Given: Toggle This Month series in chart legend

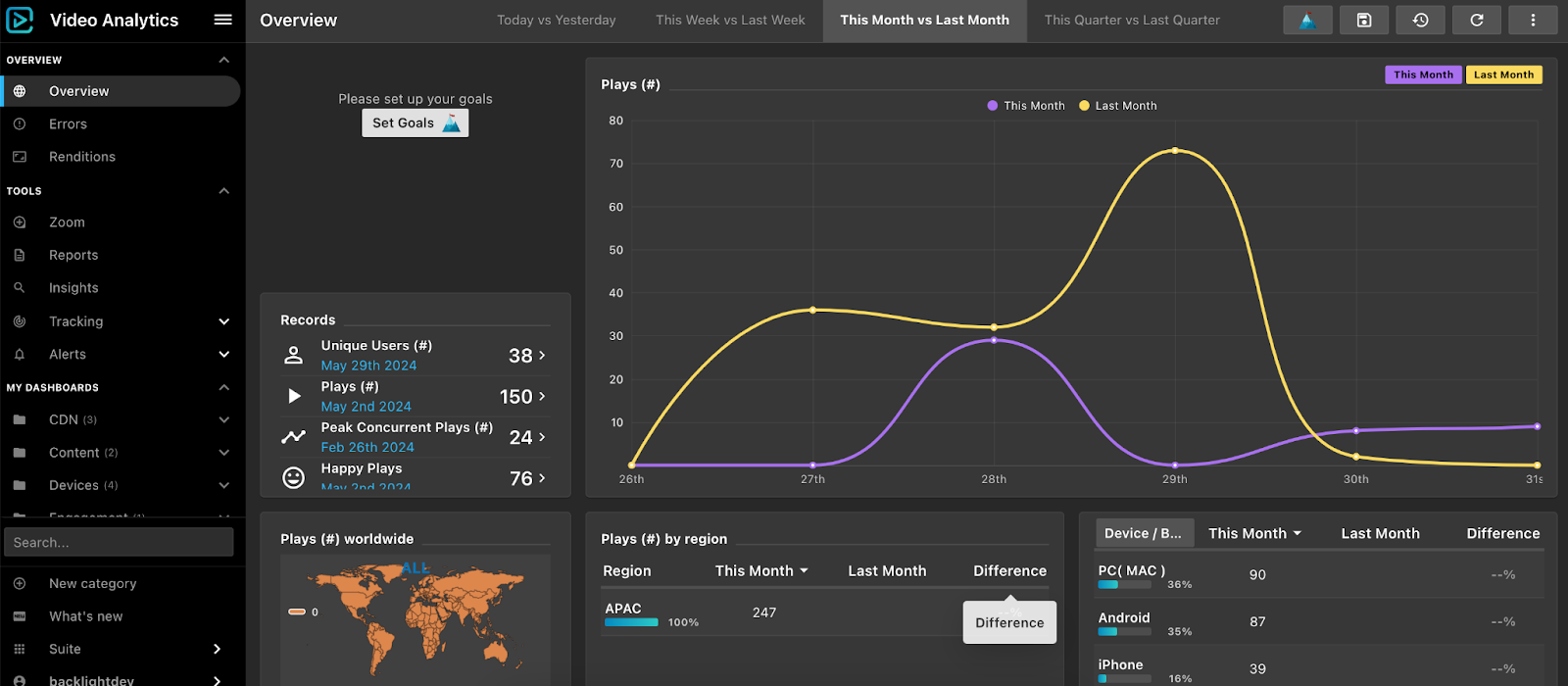Looking at the screenshot, I should pyautogui.click(x=1026, y=106).
